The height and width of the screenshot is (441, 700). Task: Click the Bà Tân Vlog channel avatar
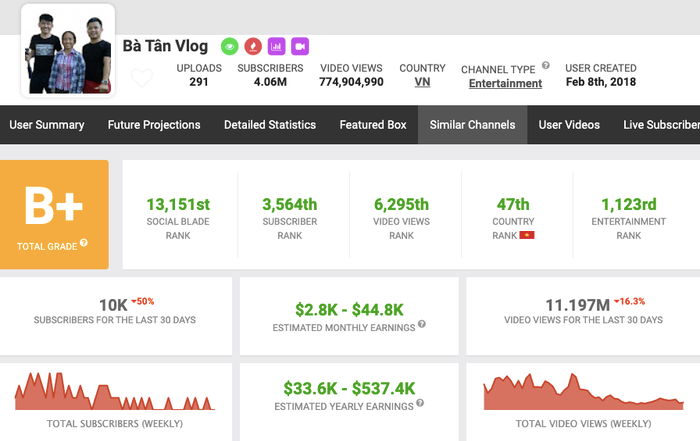(68, 51)
